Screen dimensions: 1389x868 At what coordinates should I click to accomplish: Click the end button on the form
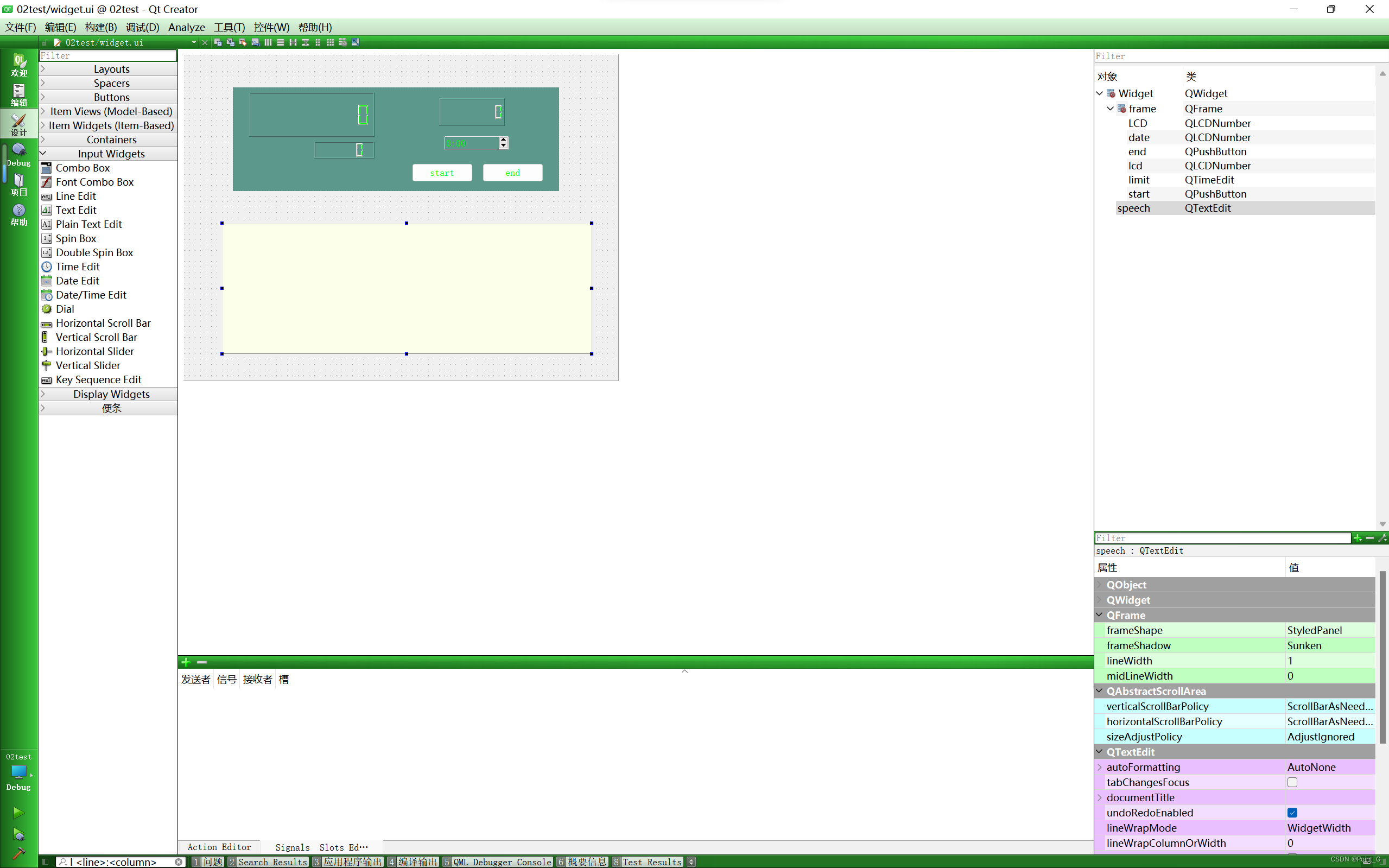tap(512, 173)
